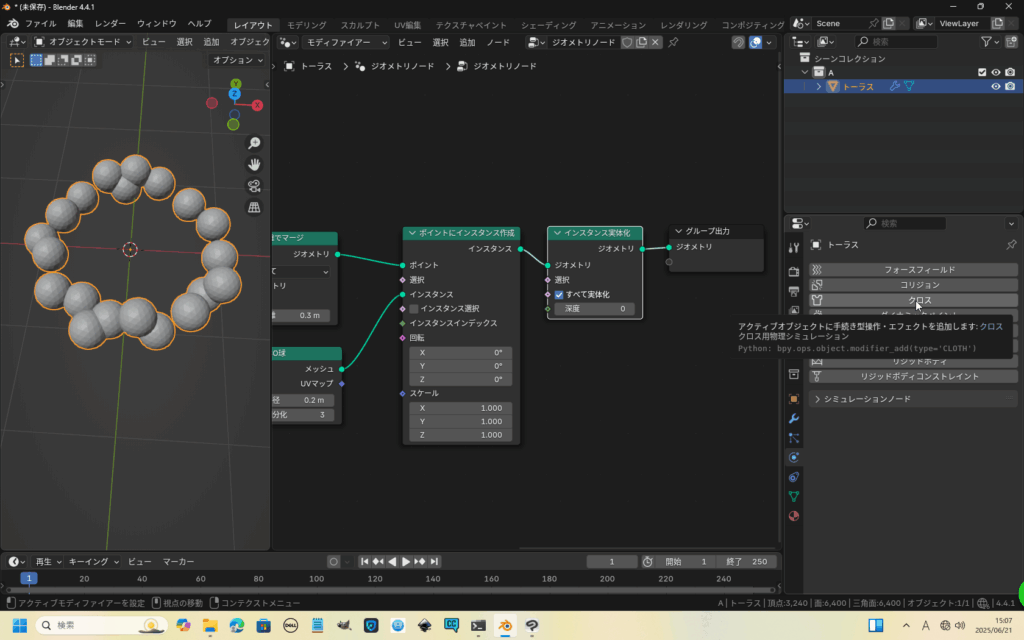Image resolution: width=1024 pixels, height=640 pixels.
Task: Click the スケール X value field
Action: [460, 408]
